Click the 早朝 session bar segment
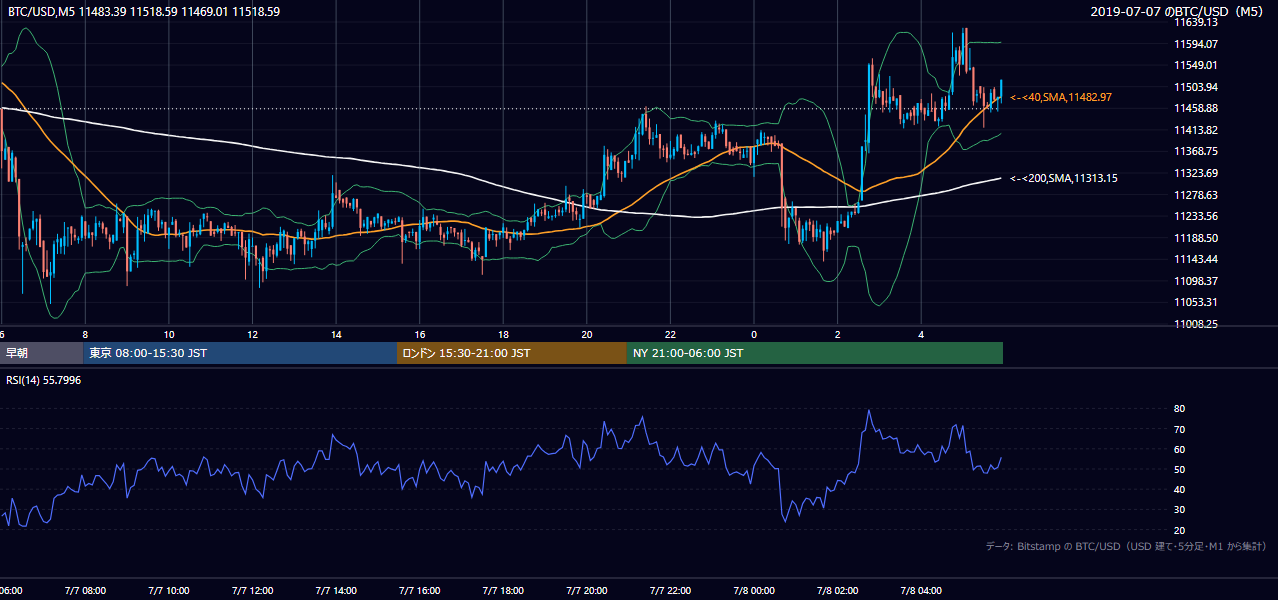 pos(41,353)
